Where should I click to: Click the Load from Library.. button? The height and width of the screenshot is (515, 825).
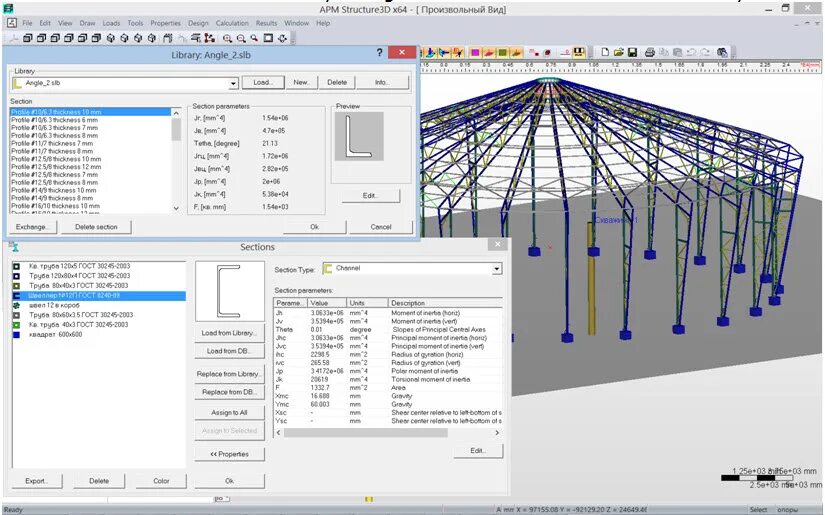click(229, 333)
